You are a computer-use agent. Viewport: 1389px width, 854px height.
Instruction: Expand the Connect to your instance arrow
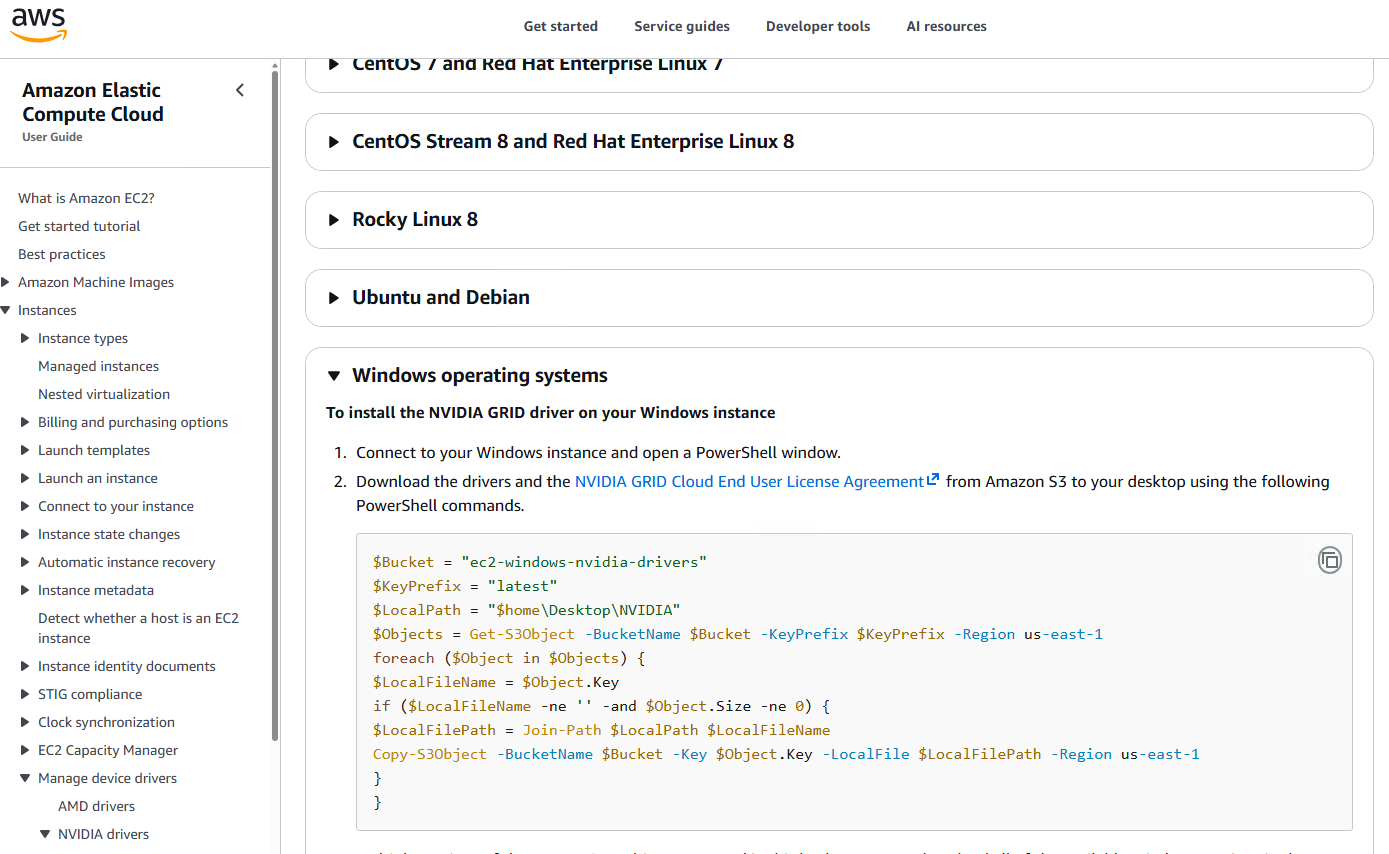[x=26, y=507]
